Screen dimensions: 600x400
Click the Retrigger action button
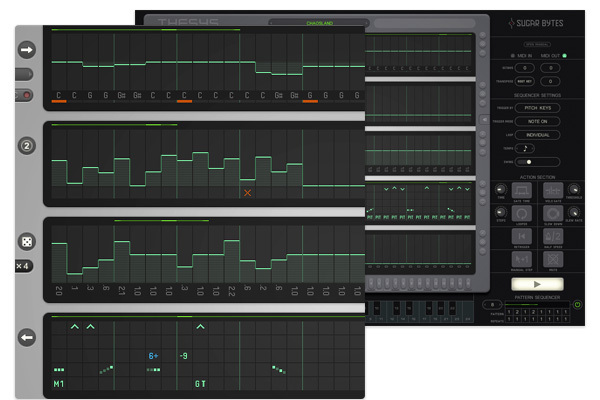(522, 237)
